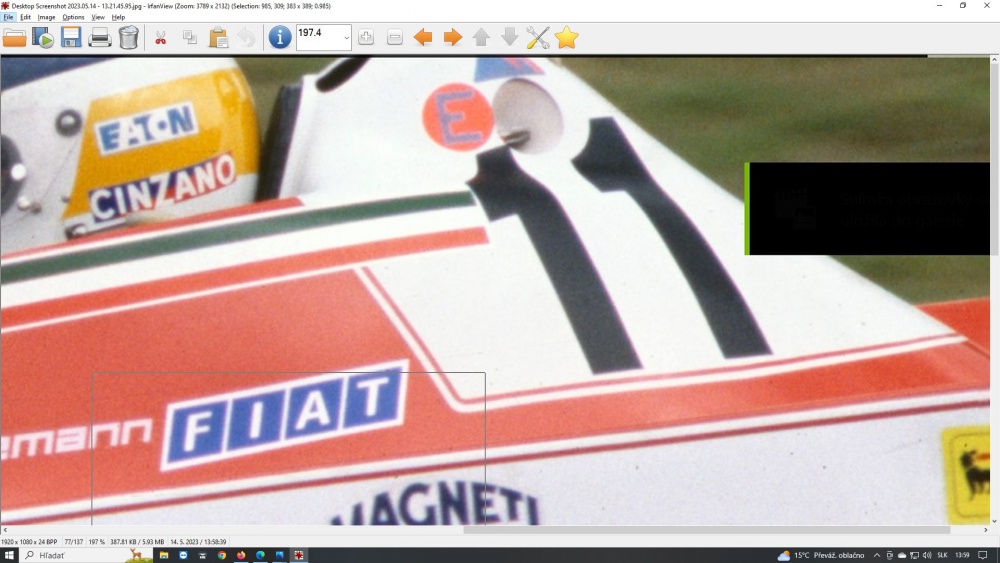Open the Edit menu

point(26,17)
